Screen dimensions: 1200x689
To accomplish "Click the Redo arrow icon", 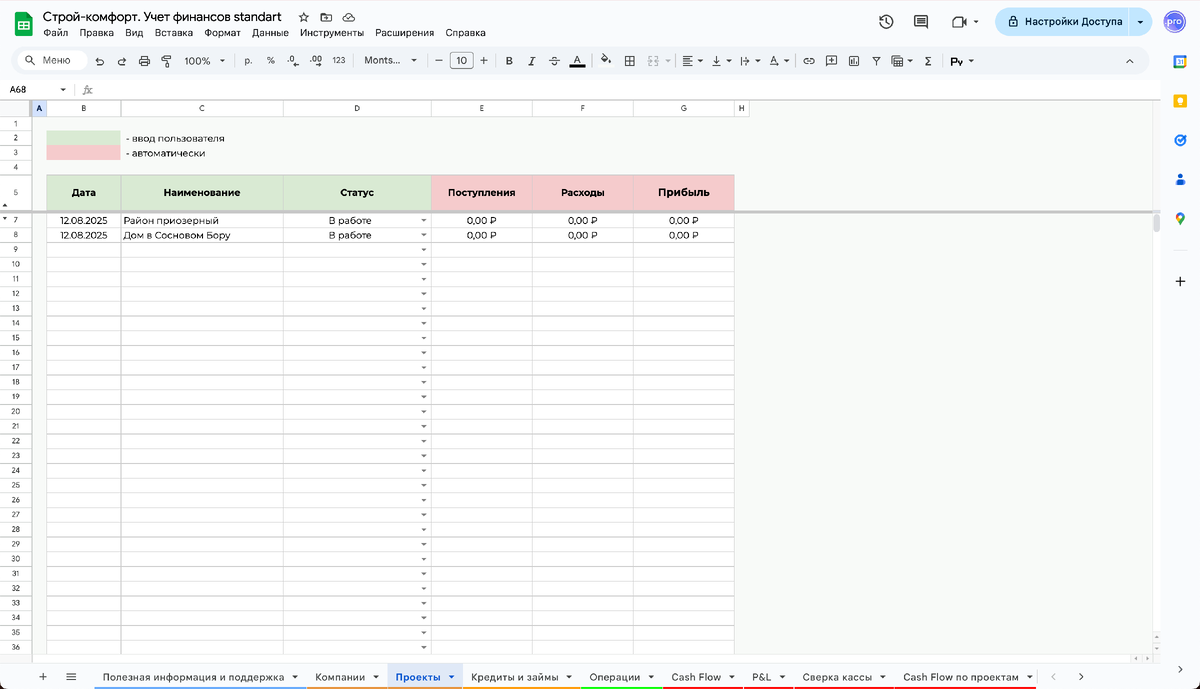I will 122,61.
